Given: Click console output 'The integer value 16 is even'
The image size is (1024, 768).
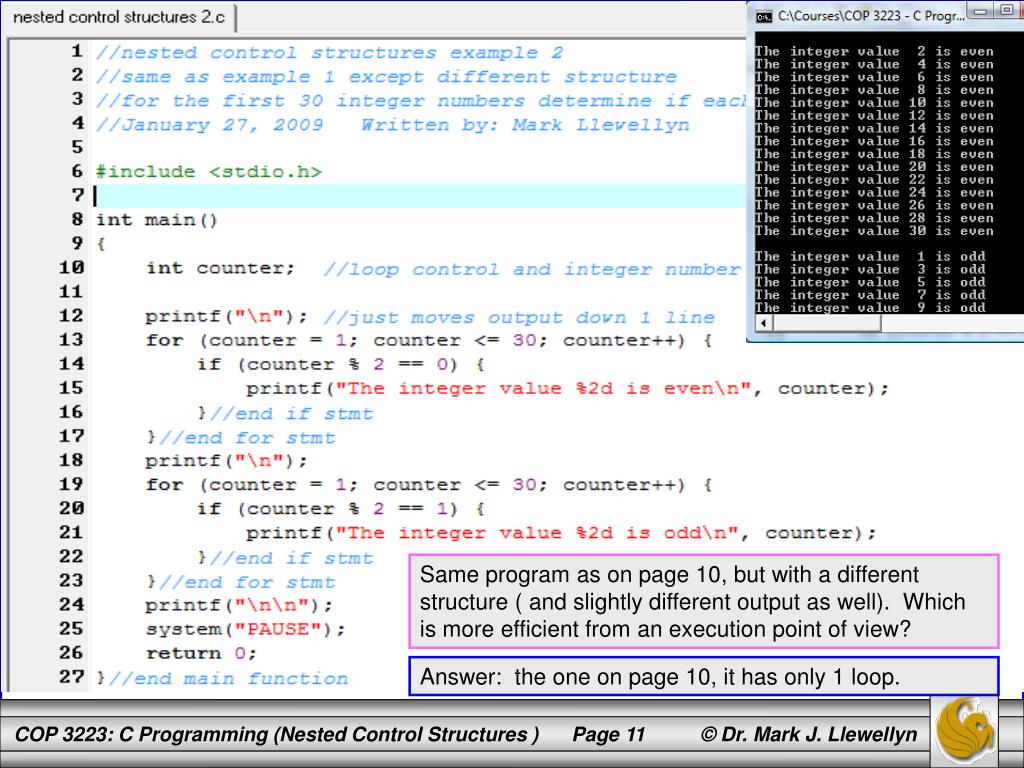Looking at the screenshot, I should [874, 141].
